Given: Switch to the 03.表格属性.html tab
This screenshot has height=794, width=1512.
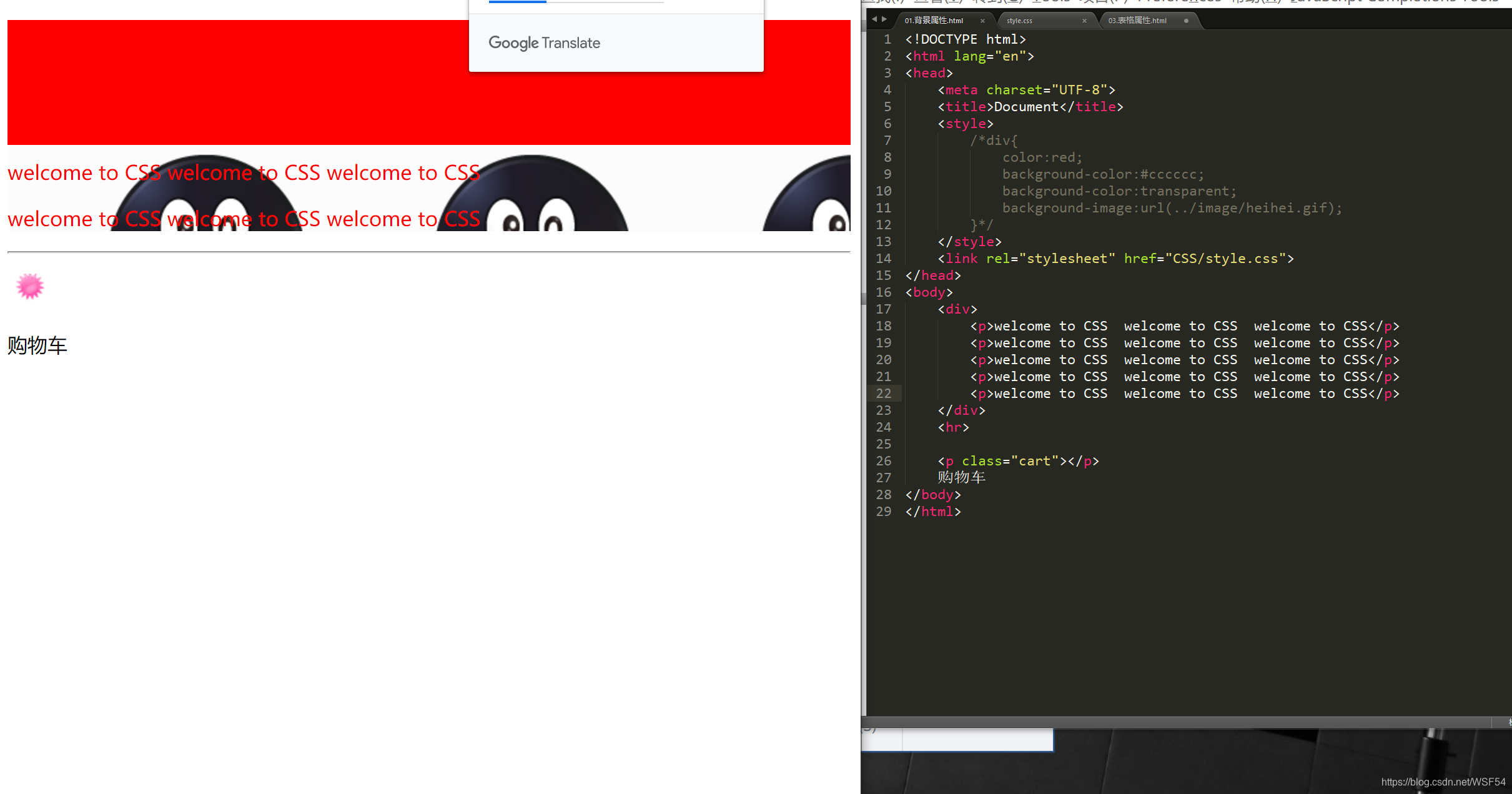Looking at the screenshot, I should (x=1137, y=21).
